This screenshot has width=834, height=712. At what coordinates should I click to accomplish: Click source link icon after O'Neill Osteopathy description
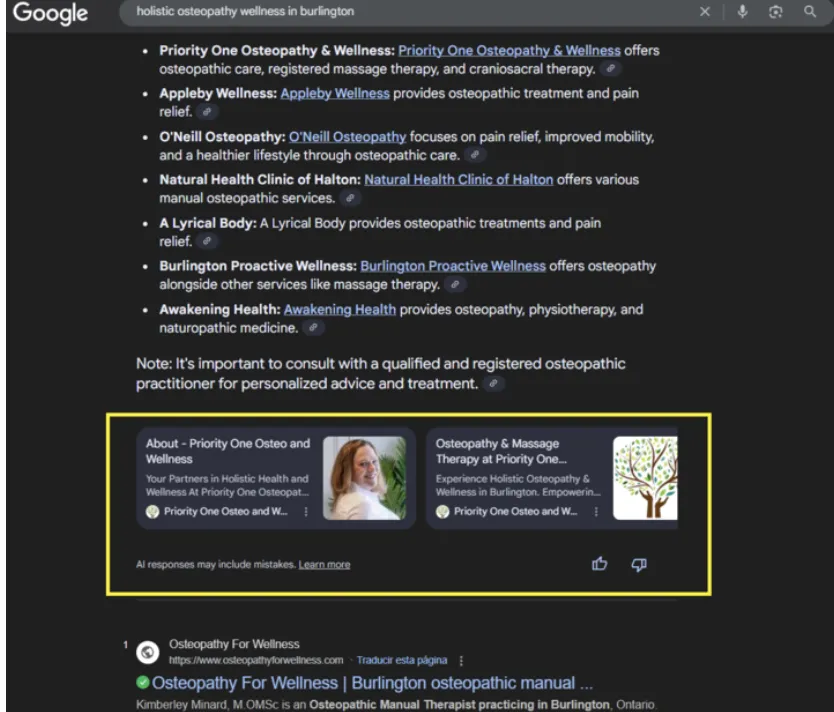[475, 155]
